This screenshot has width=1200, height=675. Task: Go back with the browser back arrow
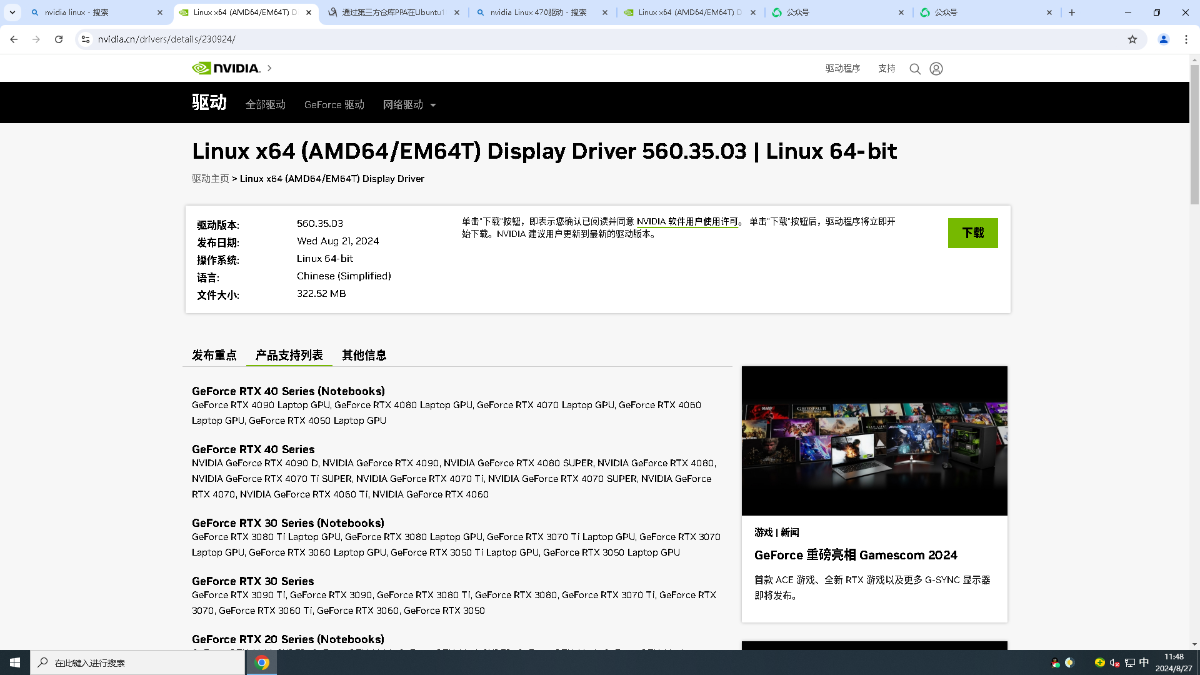point(14,39)
